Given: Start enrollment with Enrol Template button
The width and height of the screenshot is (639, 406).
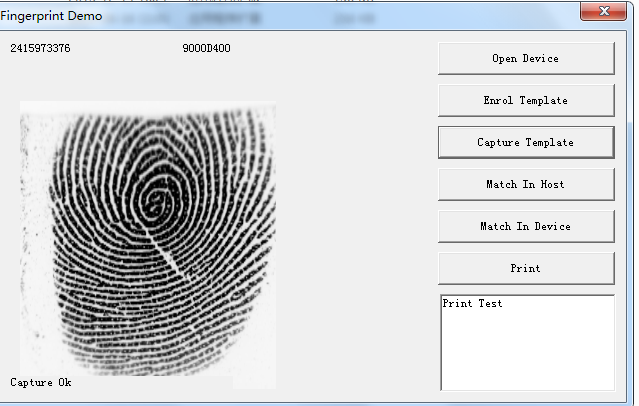Looking at the screenshot, I should coord(526,100).
